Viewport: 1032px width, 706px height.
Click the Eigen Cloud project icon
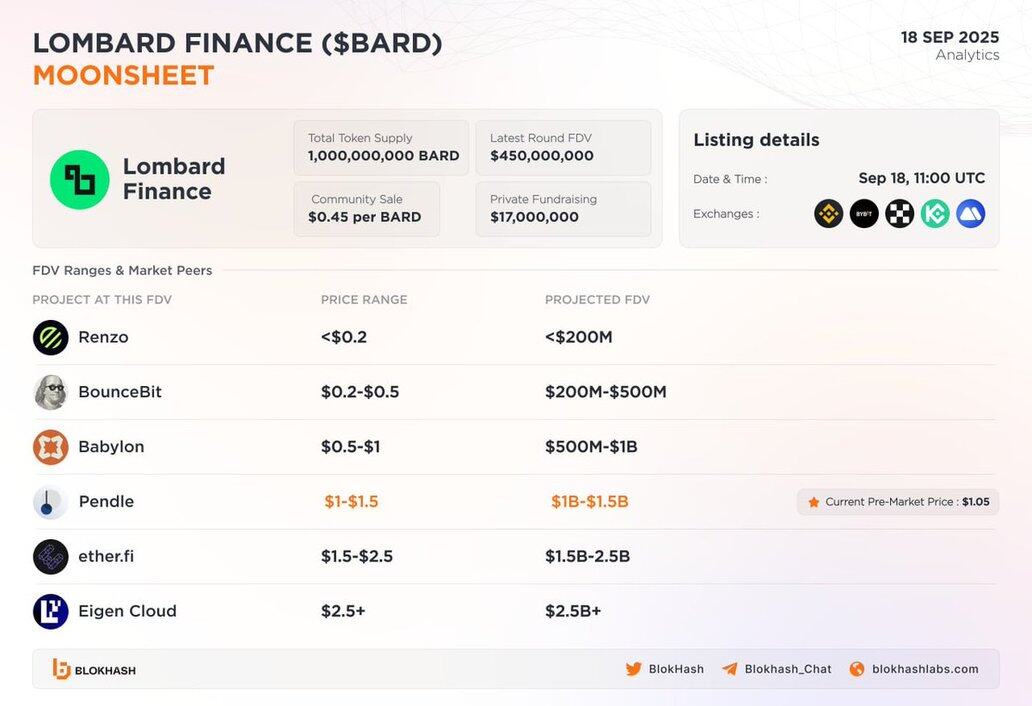point(51,611)
